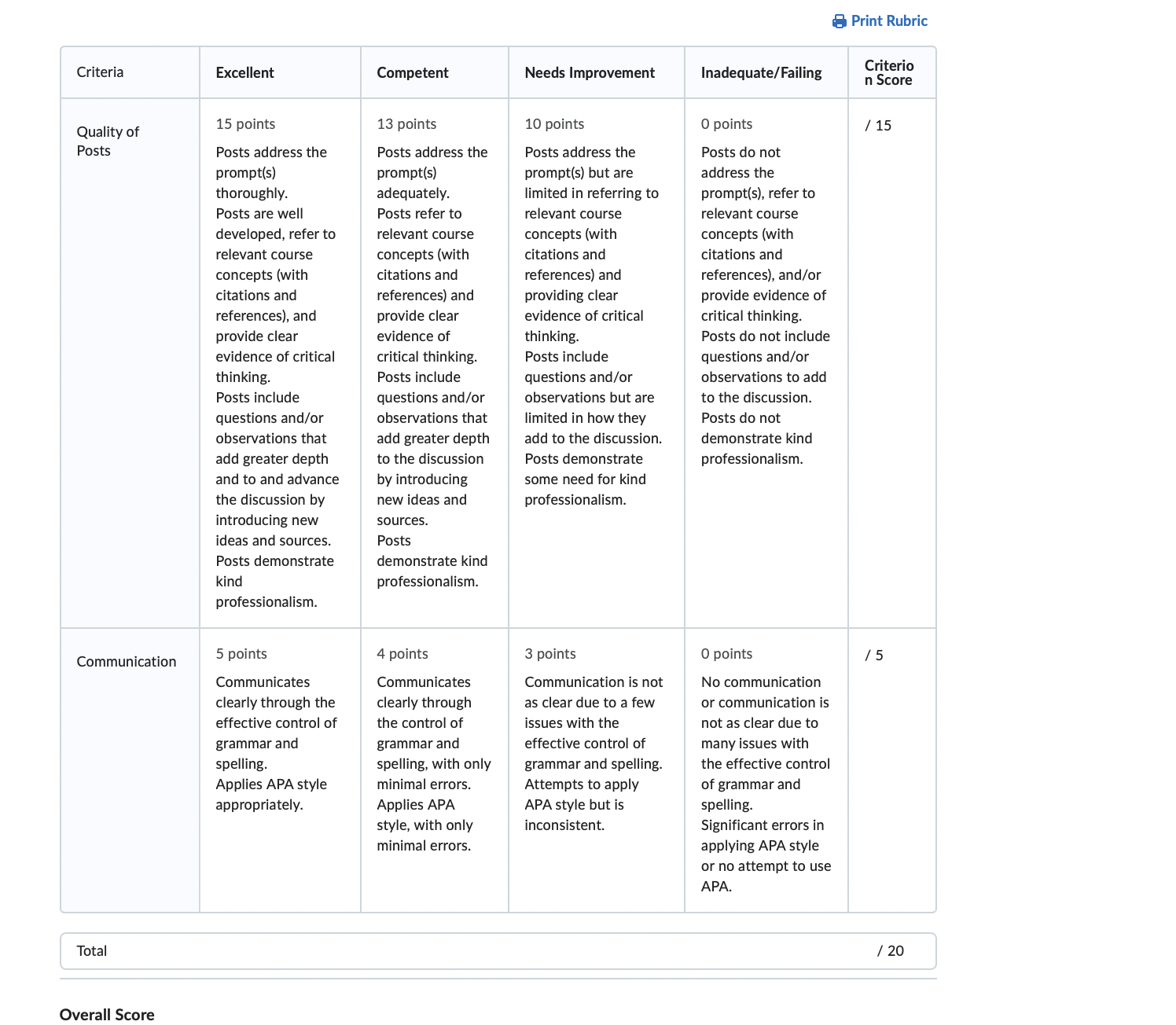Screen dimensions: 1176x1025
Task: Choose the 5 points Communication level
Action: (281, 770)
